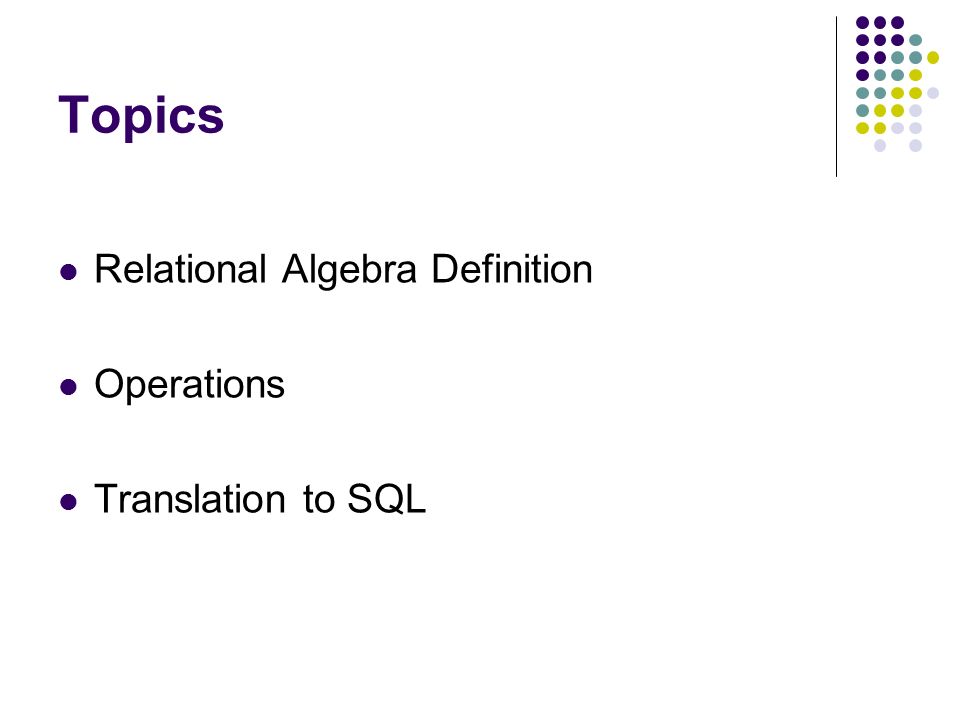960x720 pixels.
Task: Click the bullet before Relational Algebra Definition
Action: point(69,272)
